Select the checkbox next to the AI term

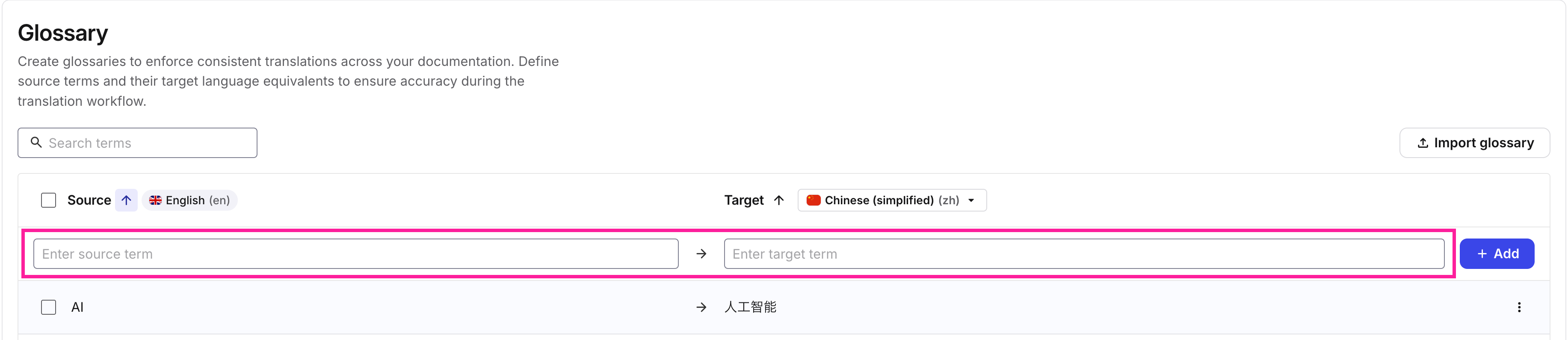point(48,307)
